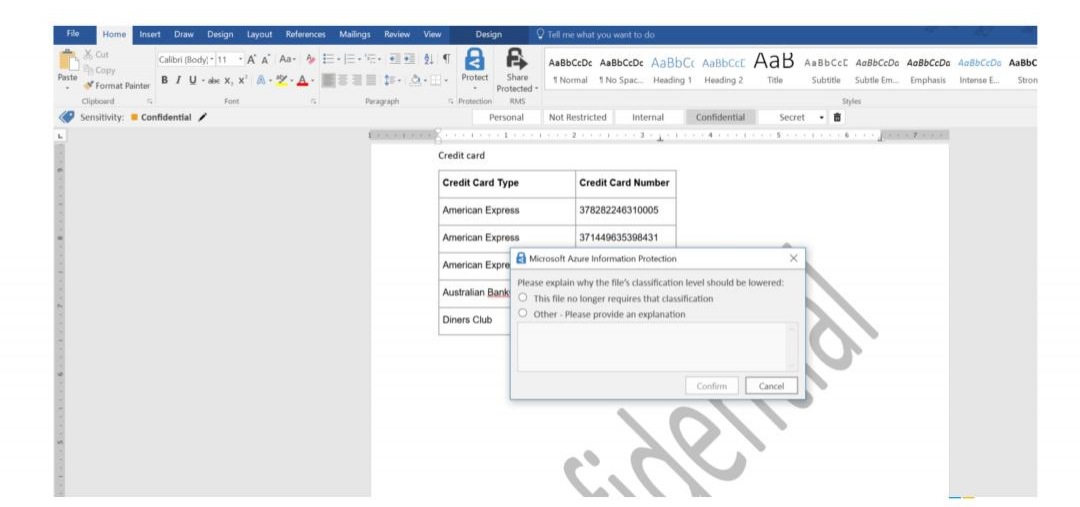The height and width of the screenshot is (507, 1080).
Task: Click the Confirm button in the dialog
Action: tap(712, 386)
